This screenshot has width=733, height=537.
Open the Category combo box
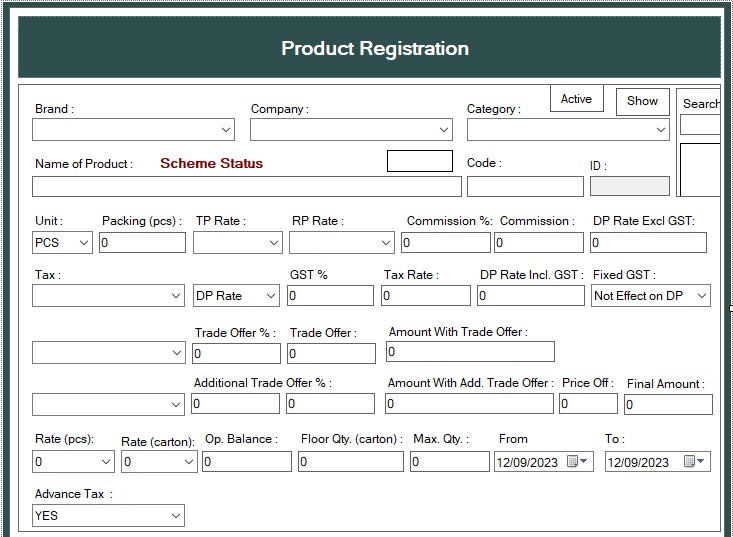click(x=660, y=130)
